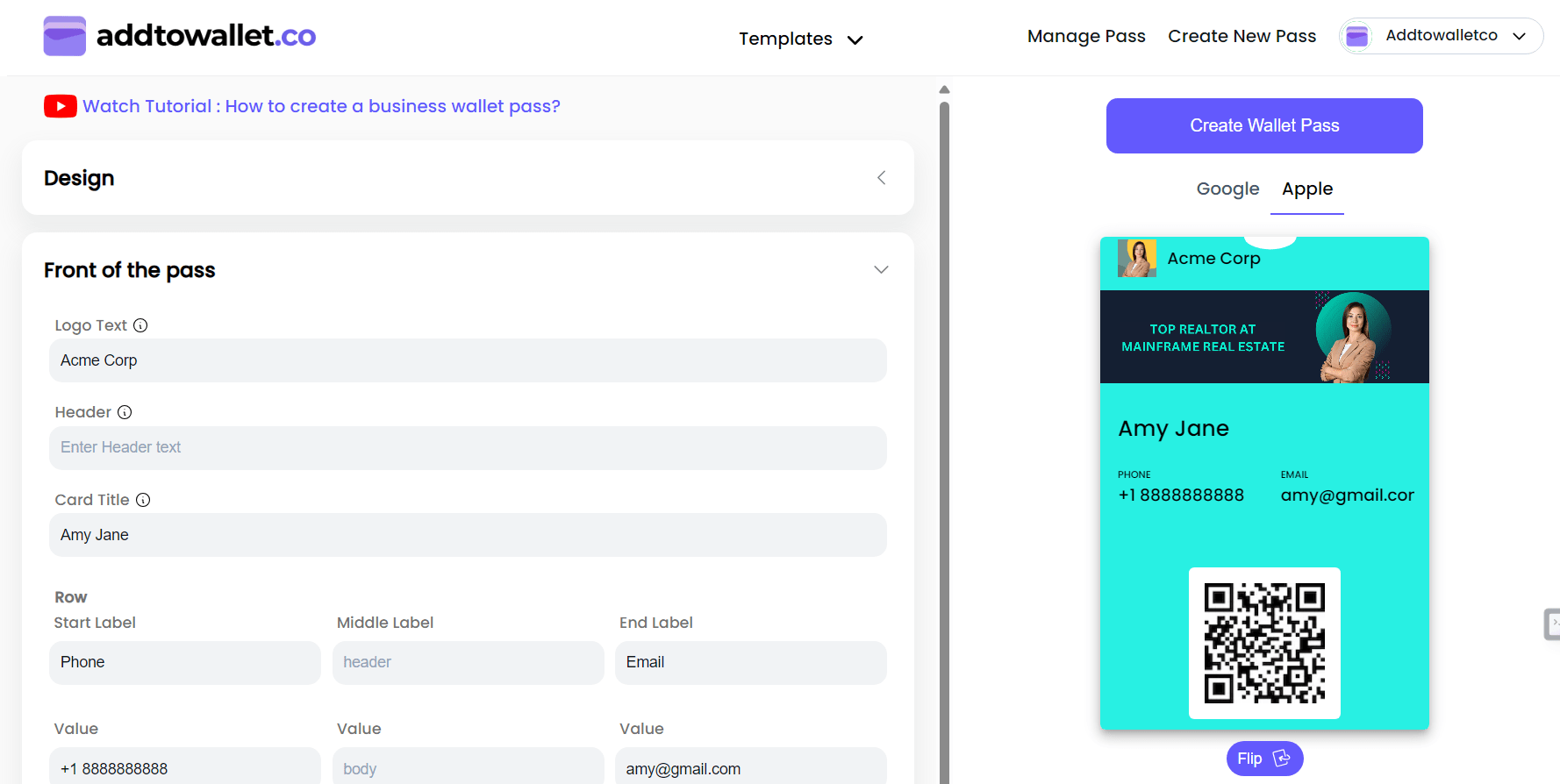The width and height of the screenshot is (1560, 784).
Task: Open the Watch Tutorial link
Action: [321, 106]
